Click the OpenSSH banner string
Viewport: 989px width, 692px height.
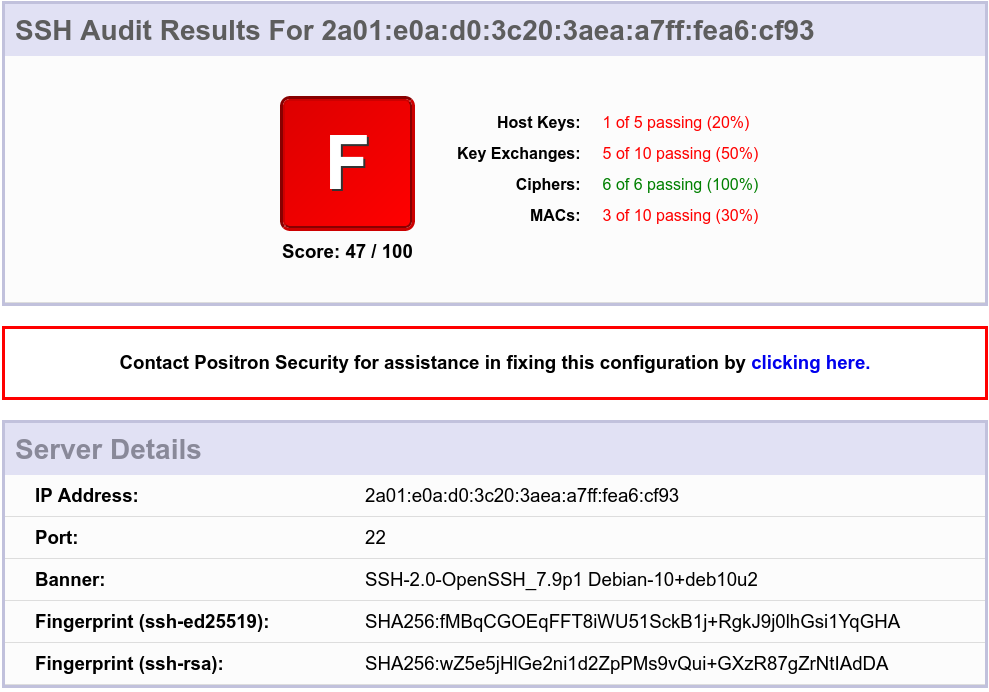point(561,580)
